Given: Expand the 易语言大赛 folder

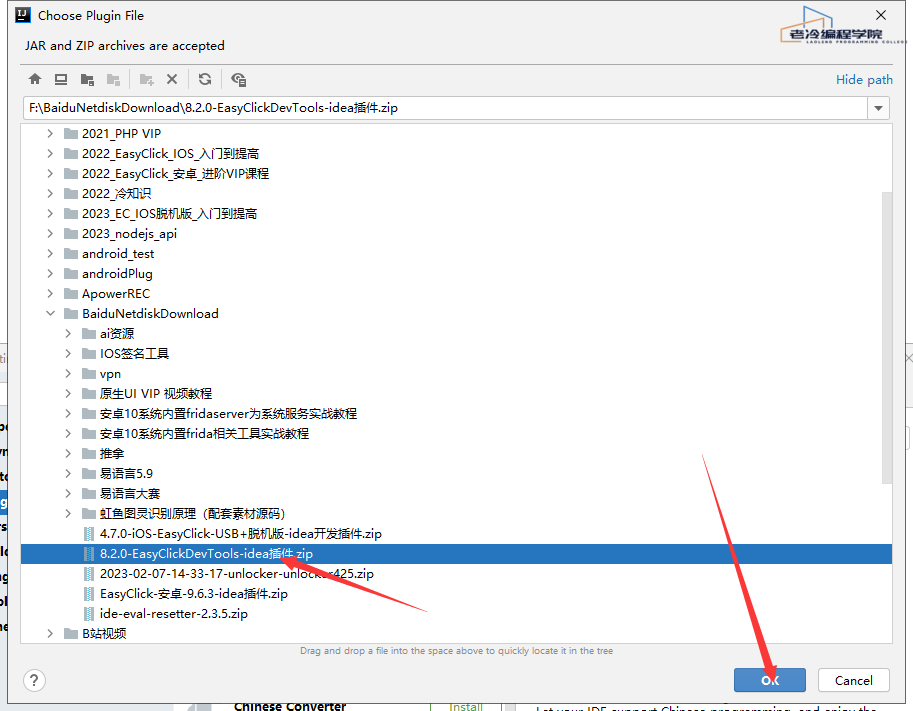Looking at the screenshot, I should 68,494.
